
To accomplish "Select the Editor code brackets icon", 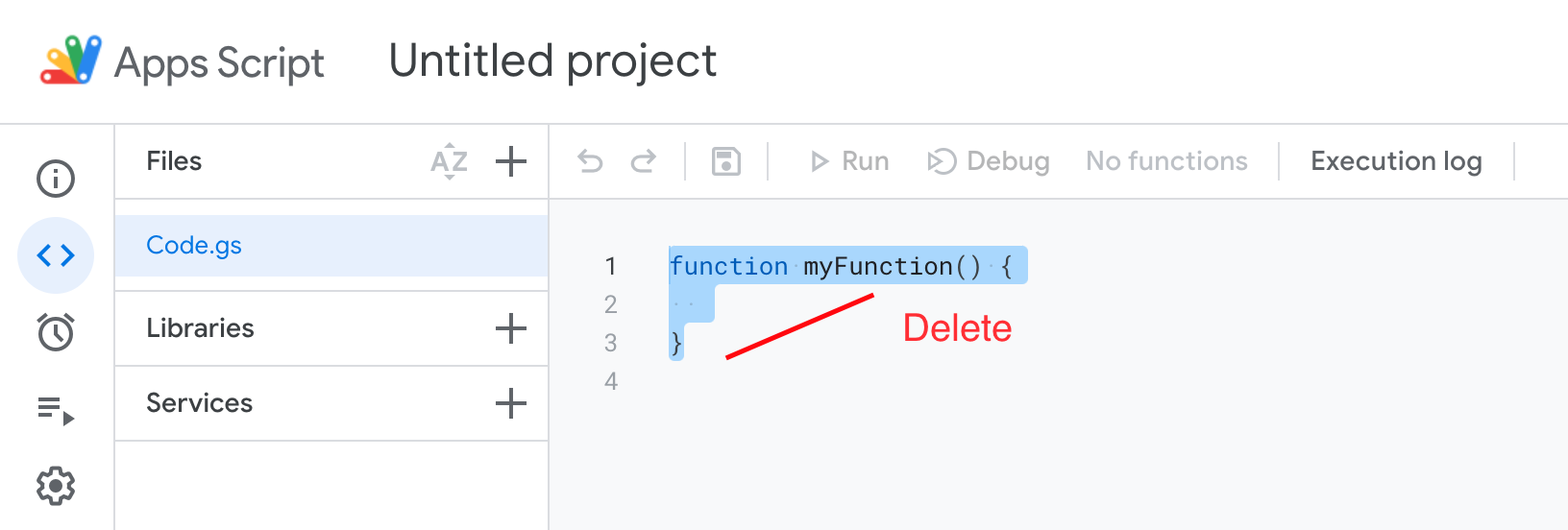I will (56, 255).
